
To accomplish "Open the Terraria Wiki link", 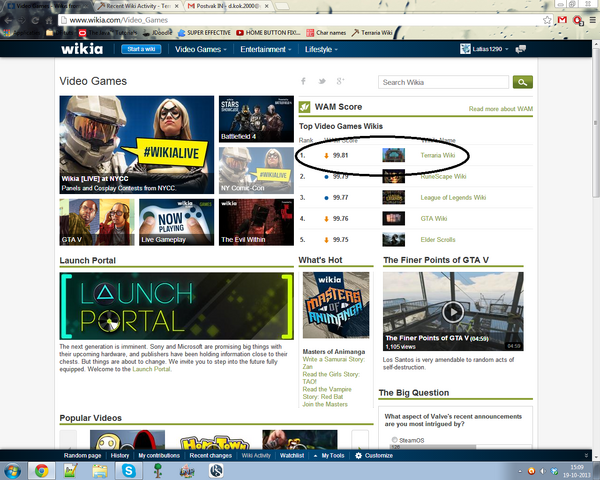I will click(x=438, y=155).
